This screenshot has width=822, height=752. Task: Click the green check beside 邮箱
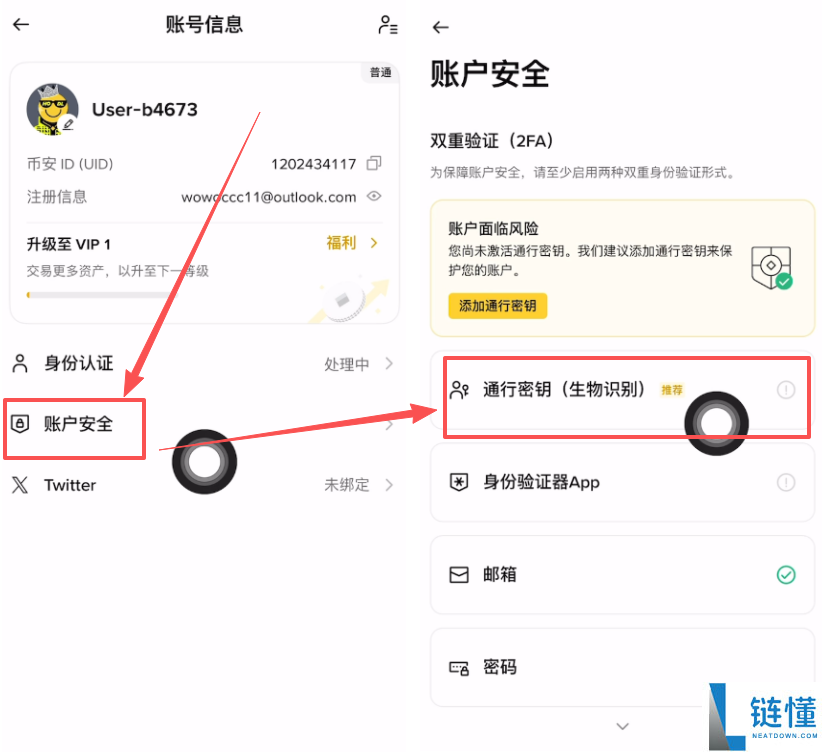(786, 575)
